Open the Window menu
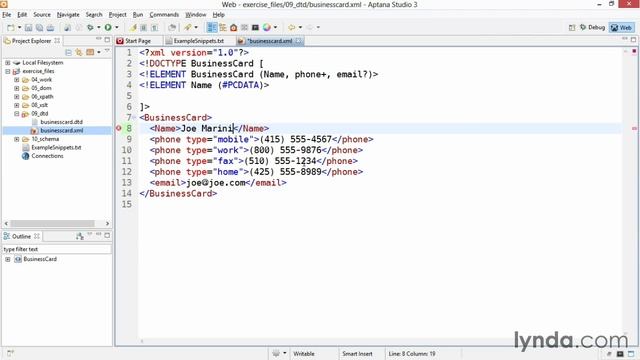 (196, 15)
